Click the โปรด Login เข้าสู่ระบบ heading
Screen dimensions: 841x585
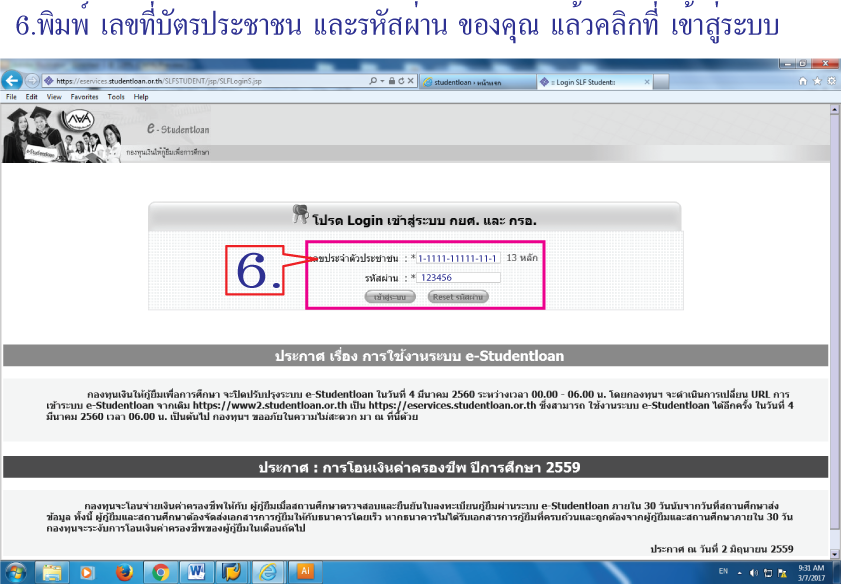424,220
